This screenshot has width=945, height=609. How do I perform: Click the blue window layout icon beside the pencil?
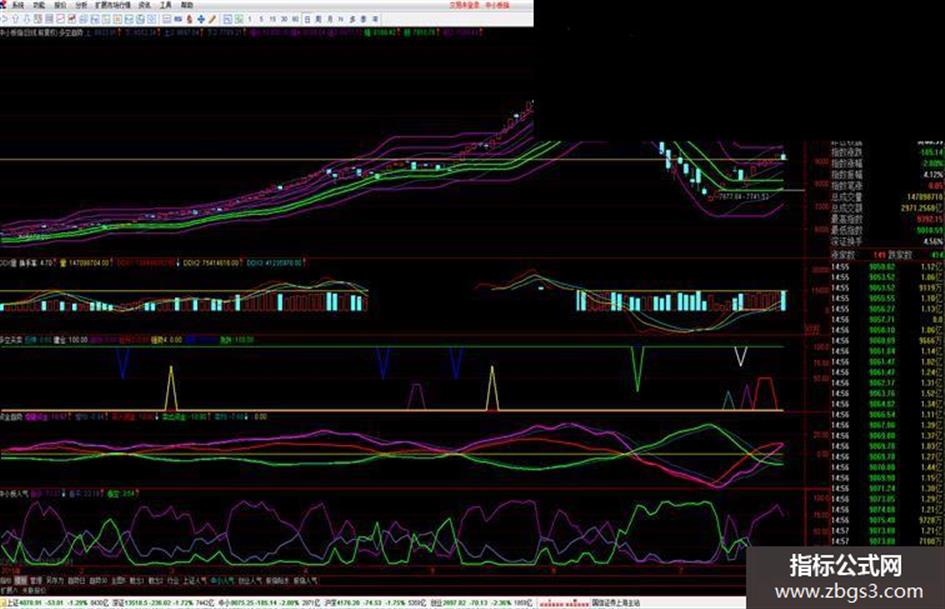[x=228, y=19]
